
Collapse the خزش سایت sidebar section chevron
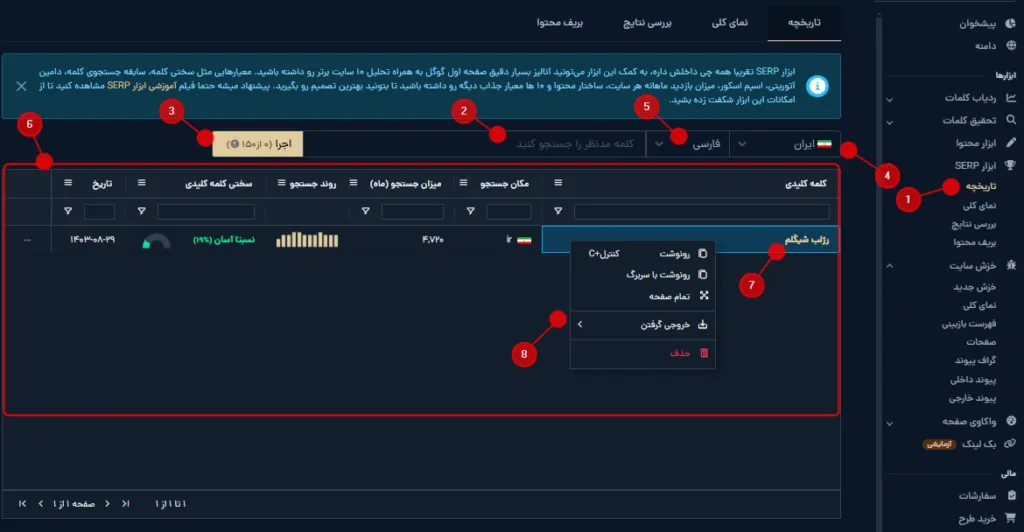pos(889,266)
